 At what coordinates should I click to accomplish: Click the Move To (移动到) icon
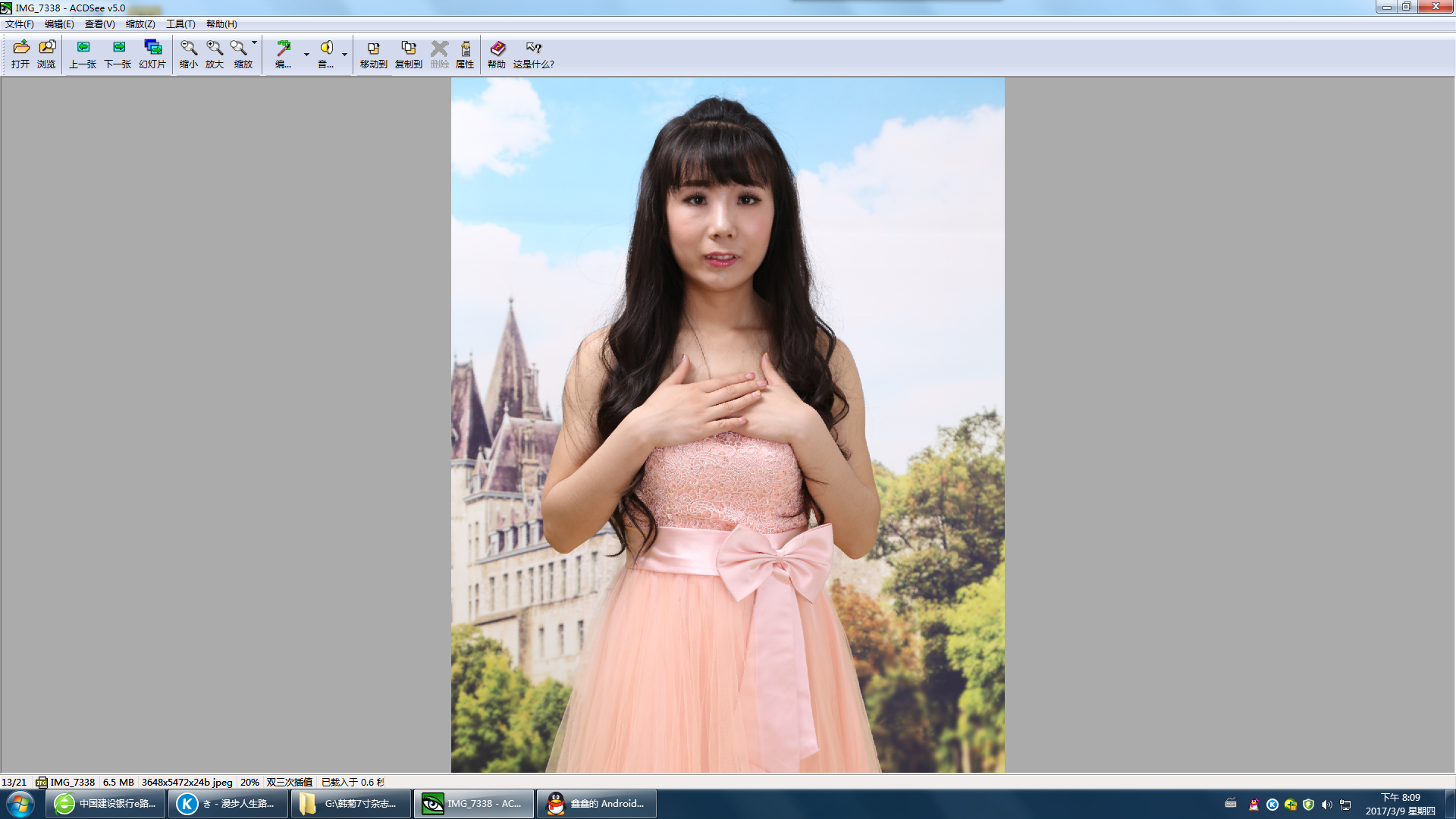[x=373, y=54]
